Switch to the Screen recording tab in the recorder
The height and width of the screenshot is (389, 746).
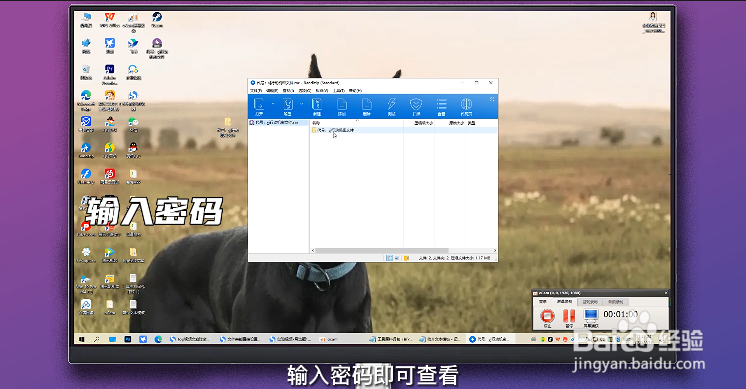coord(565,301)
